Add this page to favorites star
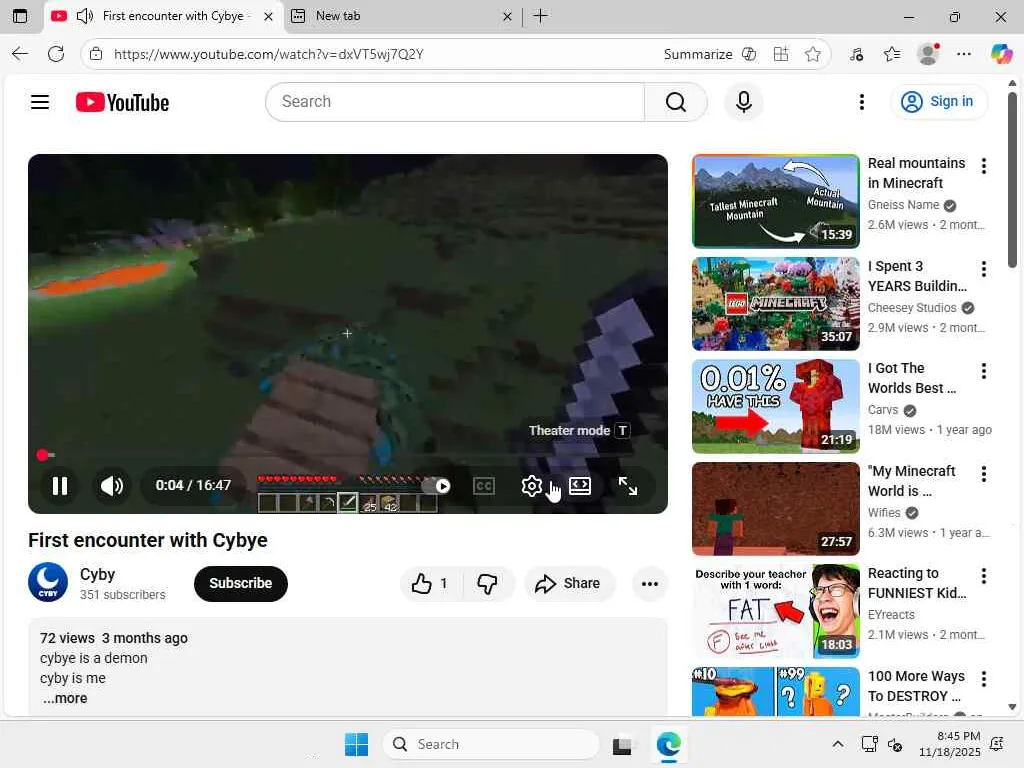Viewport: 1024px width, 768px height. [812, 54]
